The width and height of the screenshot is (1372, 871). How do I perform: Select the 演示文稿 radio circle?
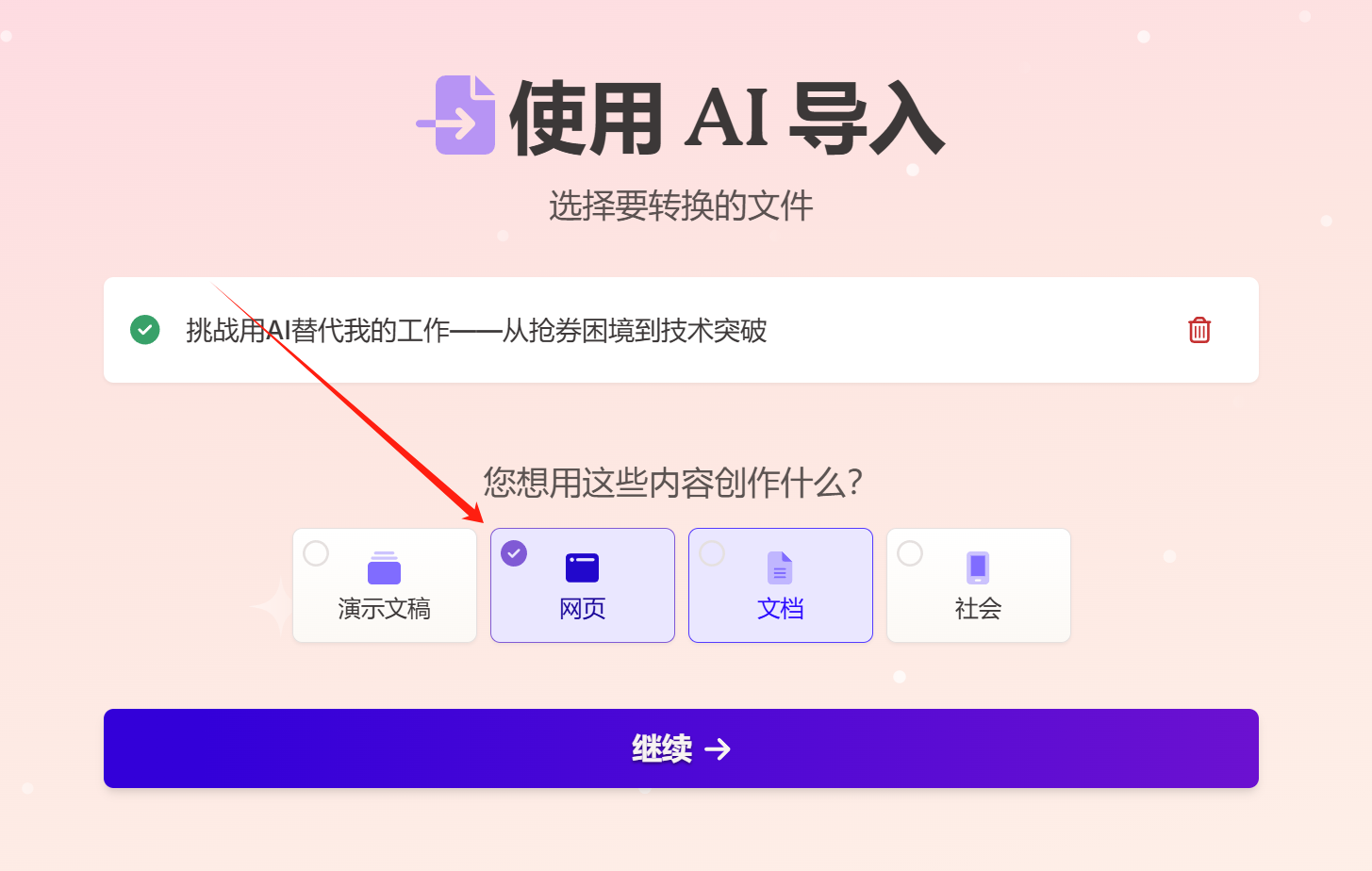[316, 553]
